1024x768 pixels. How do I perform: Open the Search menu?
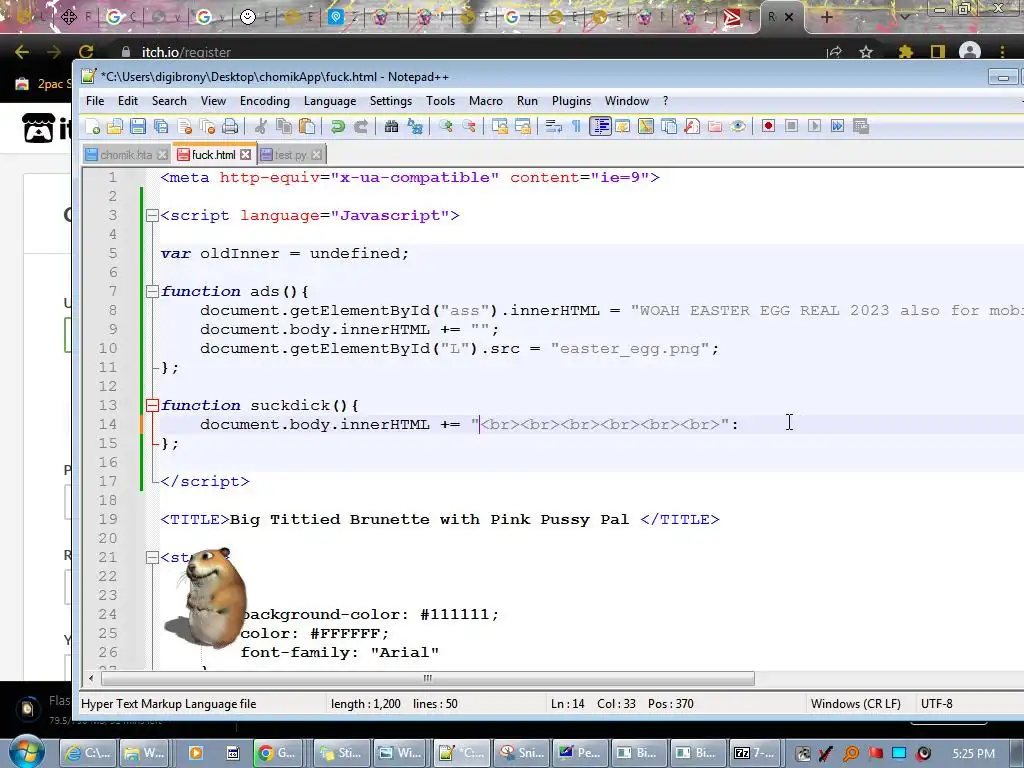click(169, 101)
